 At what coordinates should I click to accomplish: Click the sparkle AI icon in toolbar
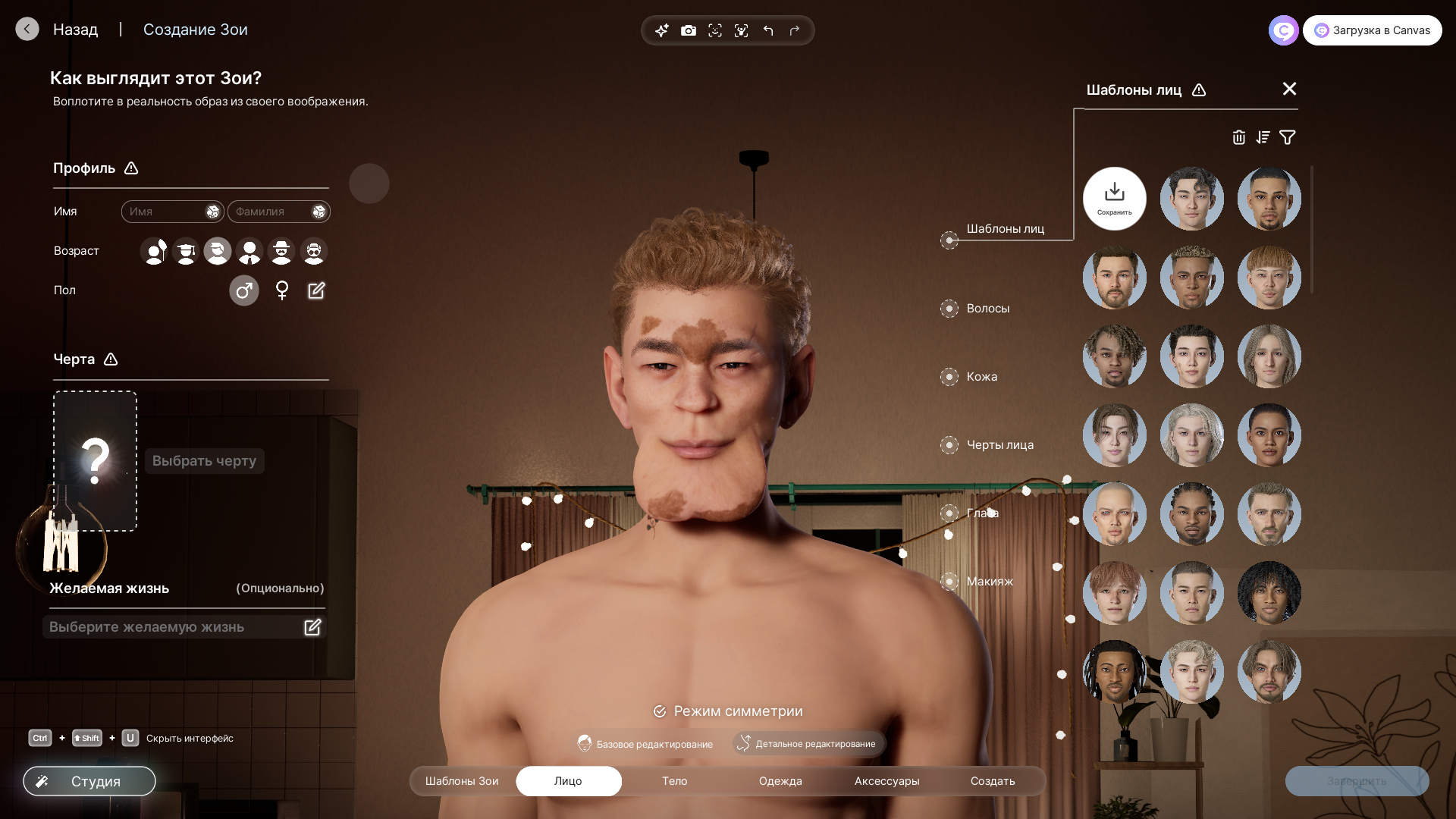(x=662, y=30)
